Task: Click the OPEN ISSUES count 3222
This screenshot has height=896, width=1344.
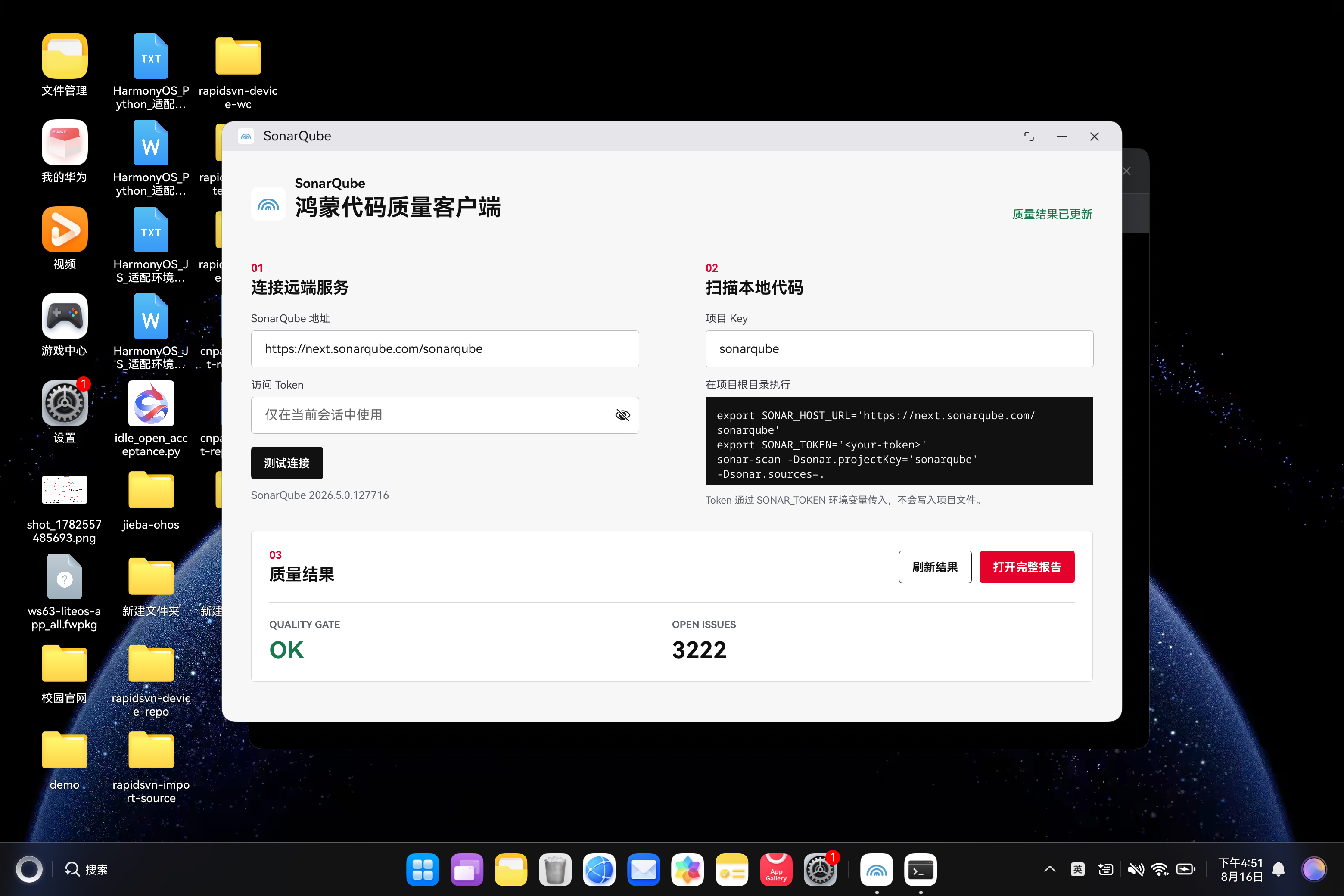Action: point(699,650)
